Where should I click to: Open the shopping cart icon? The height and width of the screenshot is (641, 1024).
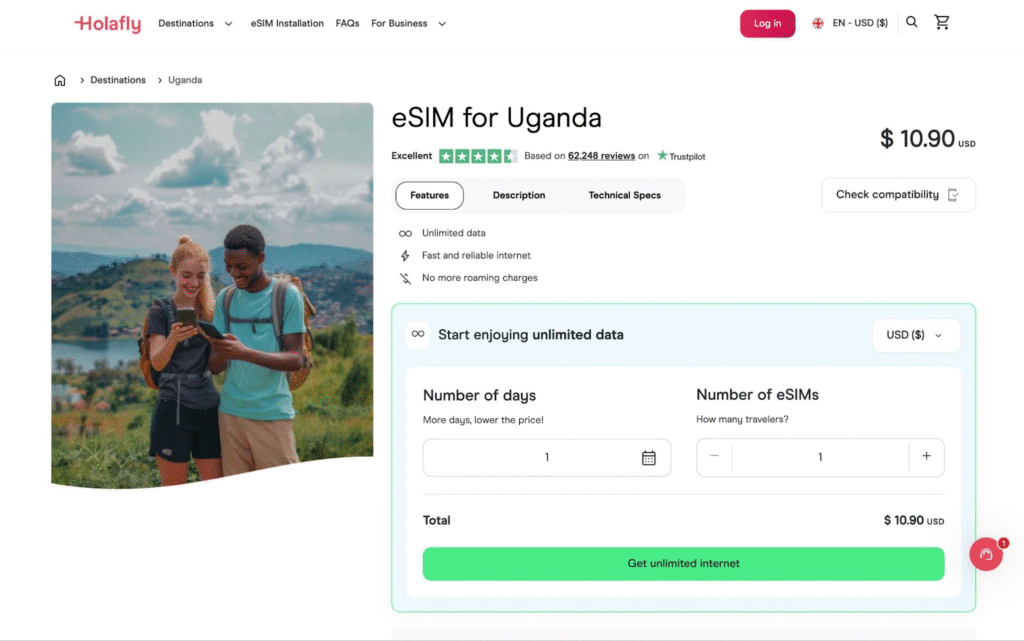[x=942, y=22]
